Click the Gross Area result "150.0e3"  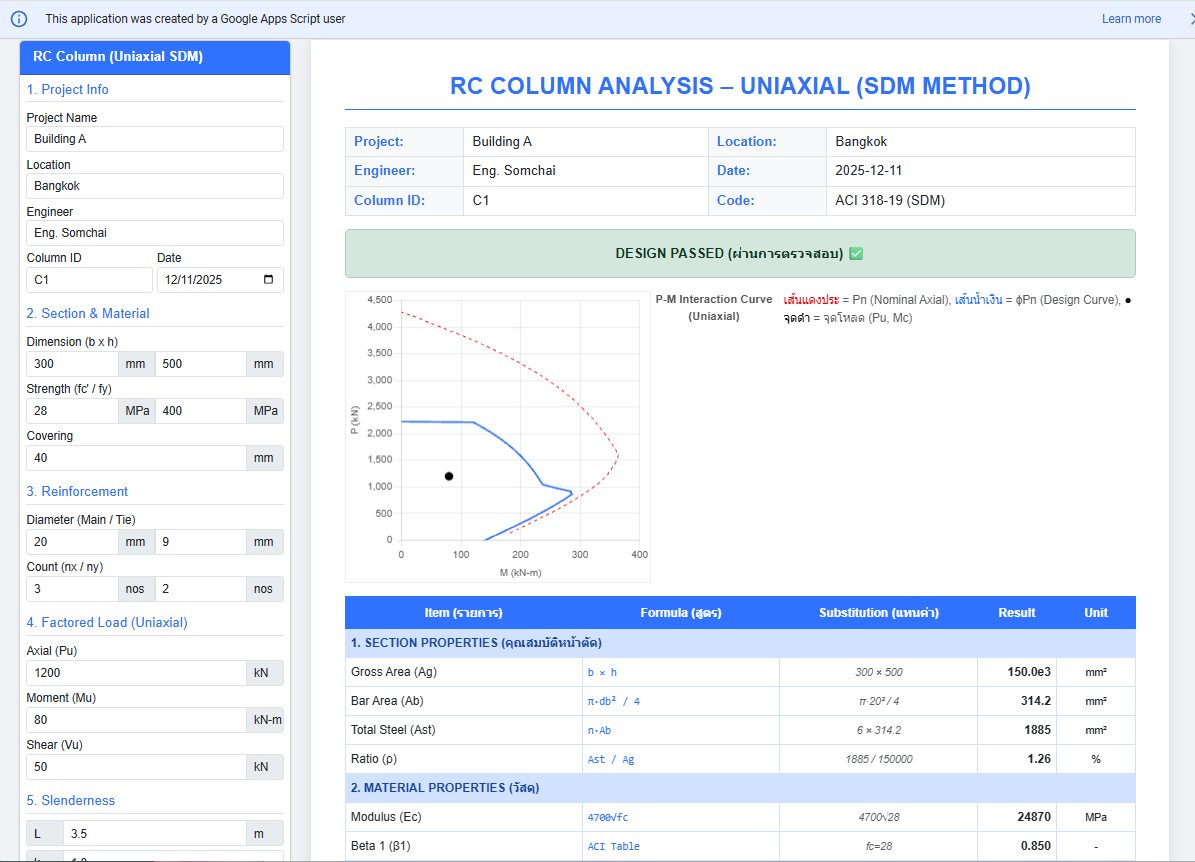pos(1029,671)
